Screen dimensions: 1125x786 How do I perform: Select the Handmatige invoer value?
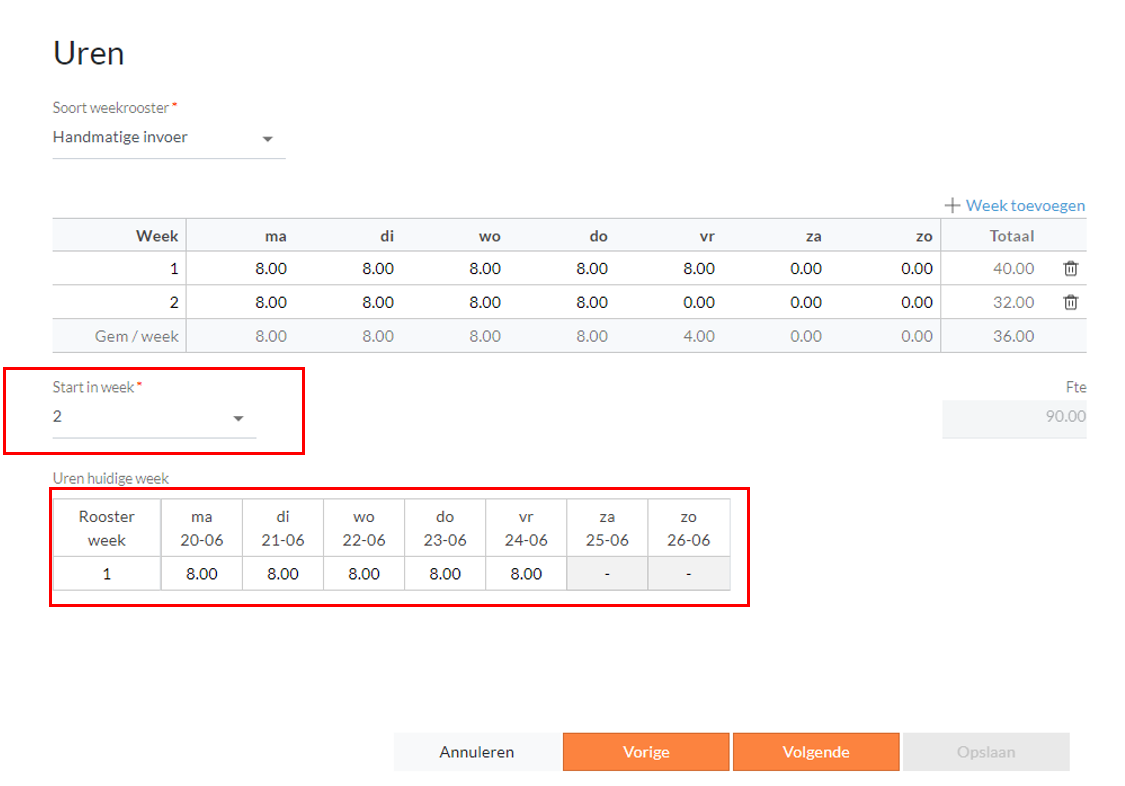coord(120,137)
